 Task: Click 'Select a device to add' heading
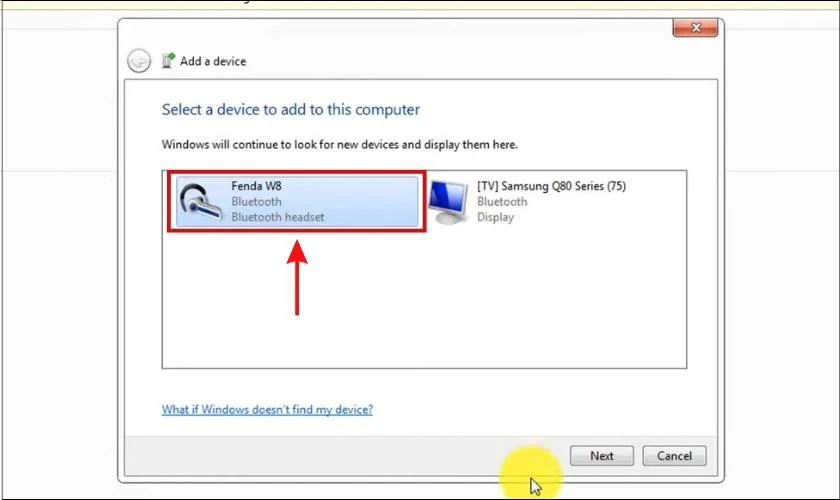pos(291,109)
